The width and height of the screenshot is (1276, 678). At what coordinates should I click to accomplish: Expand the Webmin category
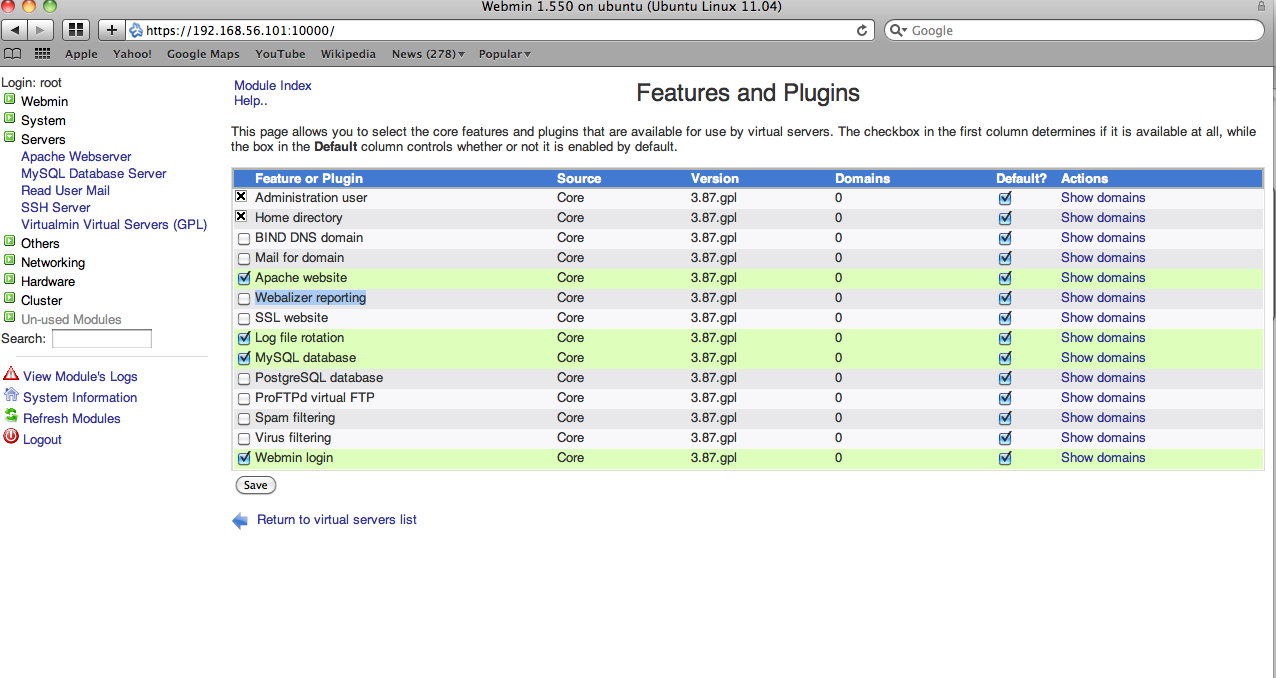9,100
